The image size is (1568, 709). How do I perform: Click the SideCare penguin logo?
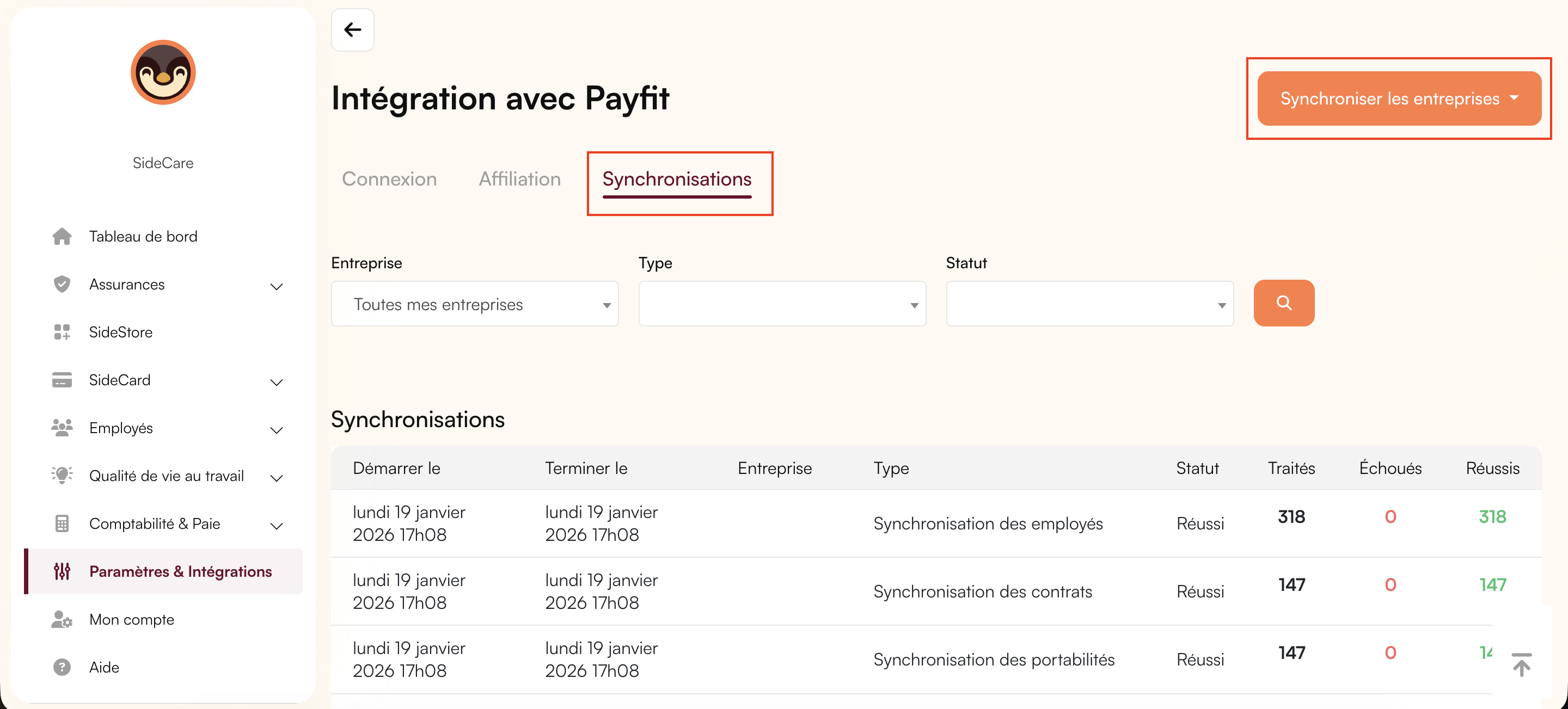click(x=163, y=72)
